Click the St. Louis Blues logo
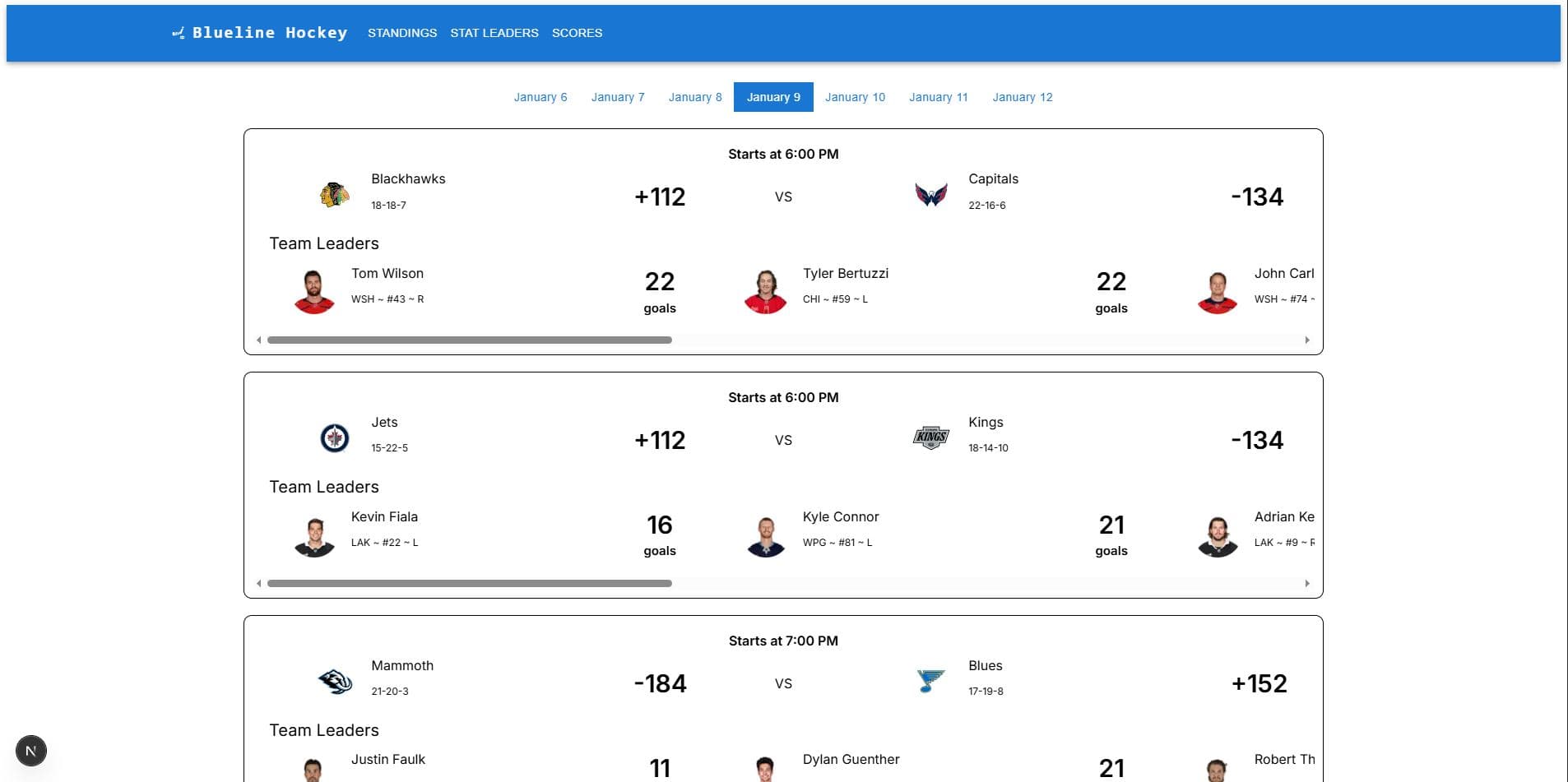The image size is (1568, 782). (930, 681)
